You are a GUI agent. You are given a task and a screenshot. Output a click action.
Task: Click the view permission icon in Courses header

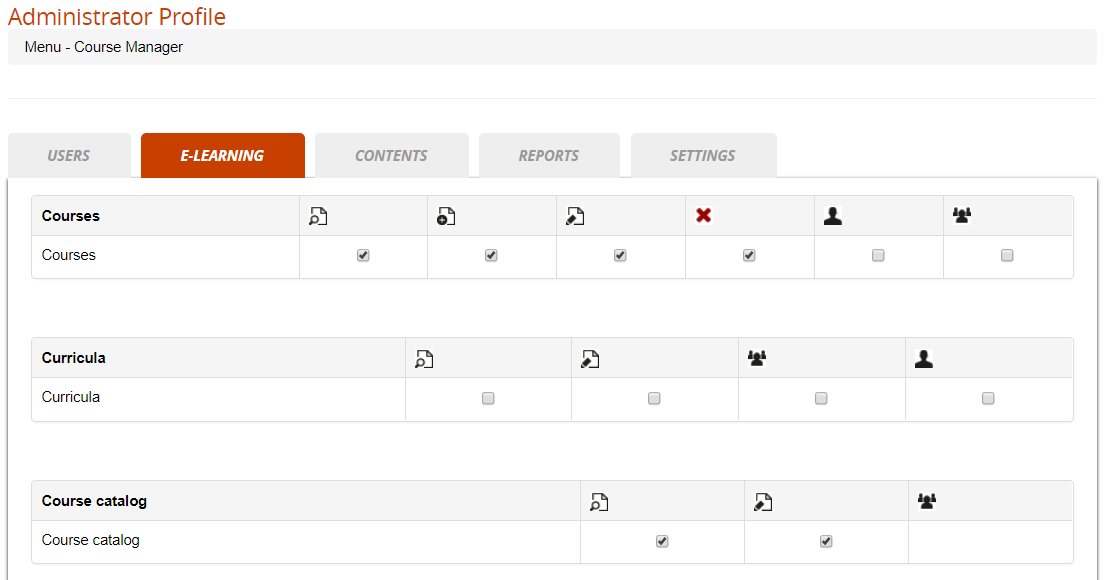coord(318,215)
